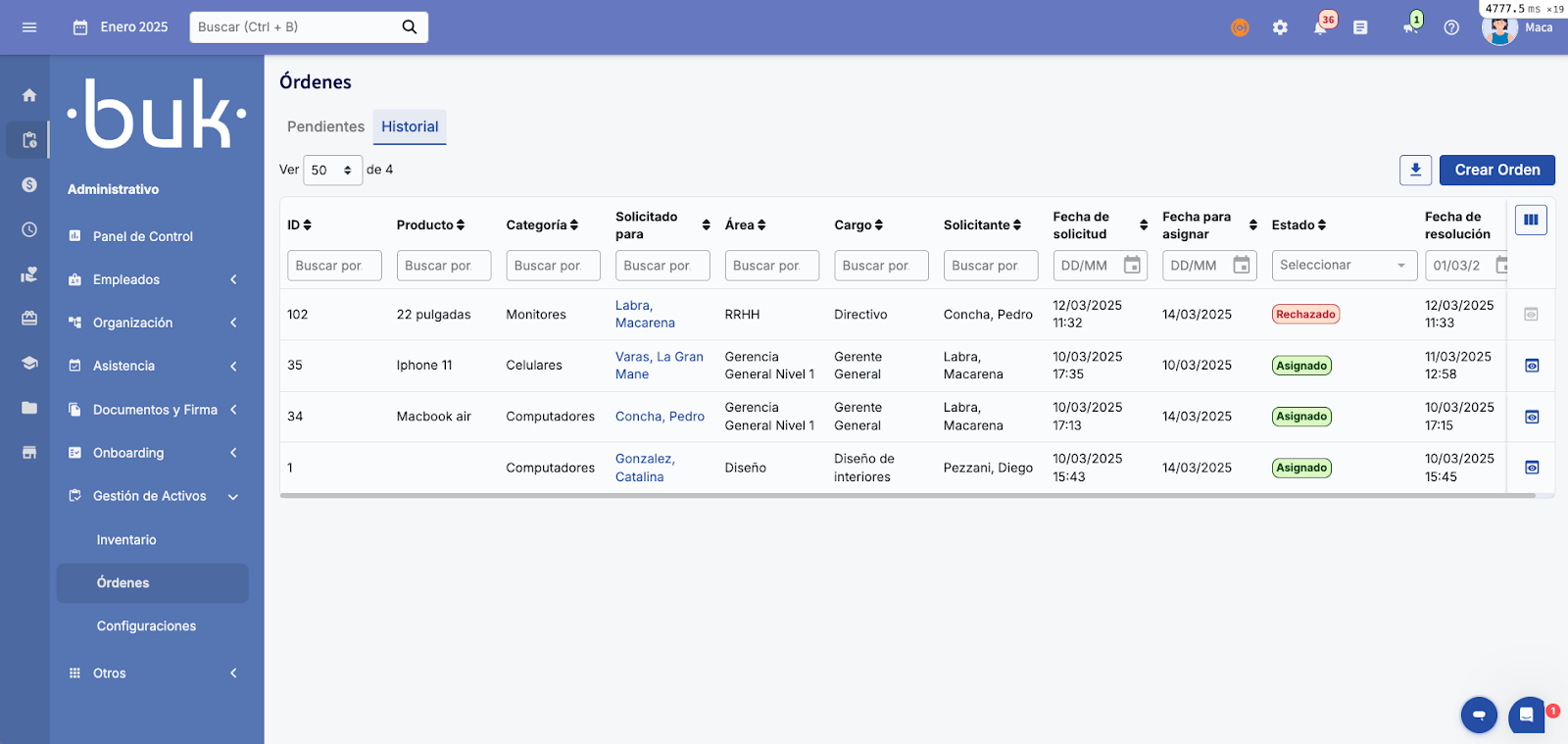Open Inventario in Gestión de Activos

[126, 540]
